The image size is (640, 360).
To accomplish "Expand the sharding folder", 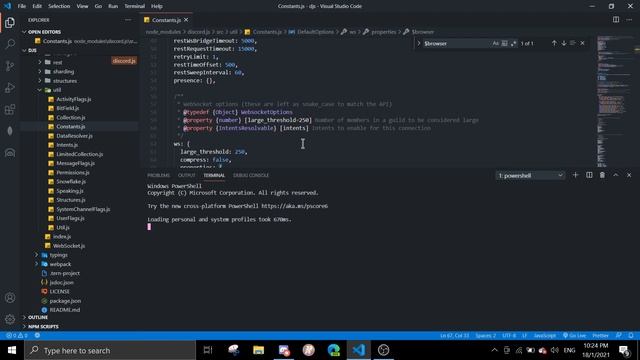I will (x=63, y=71).
